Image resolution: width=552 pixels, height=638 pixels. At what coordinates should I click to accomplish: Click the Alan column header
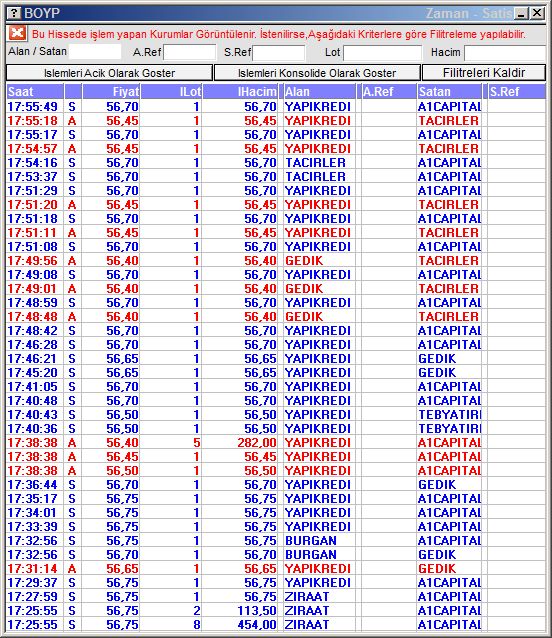(319, 92)
